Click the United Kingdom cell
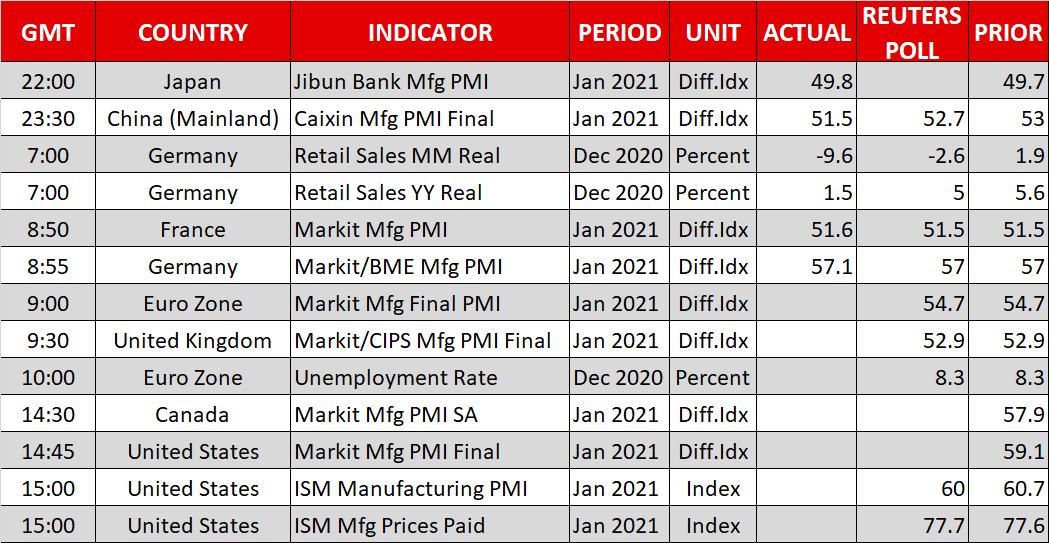Screen dimensions: 1049x543 (193, 341)
